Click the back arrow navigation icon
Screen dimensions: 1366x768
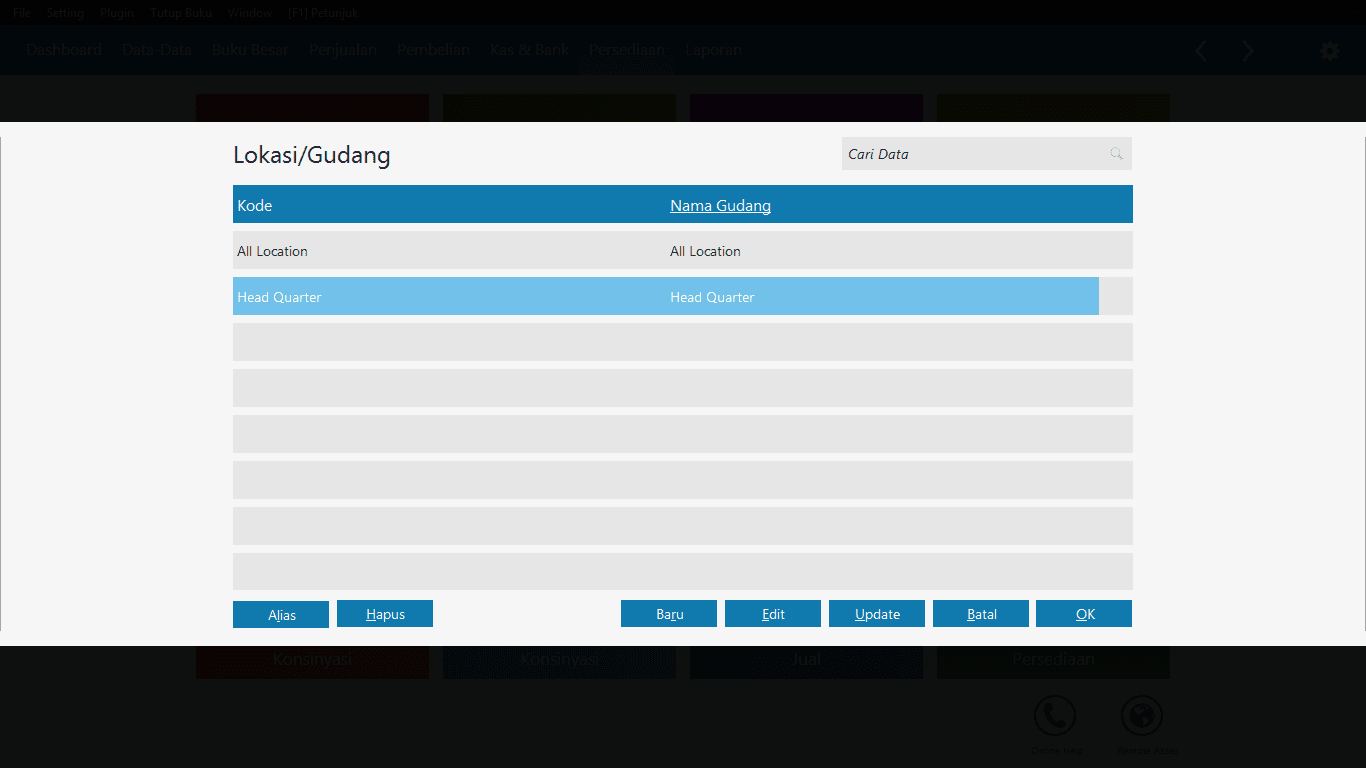click(1201, 51)
